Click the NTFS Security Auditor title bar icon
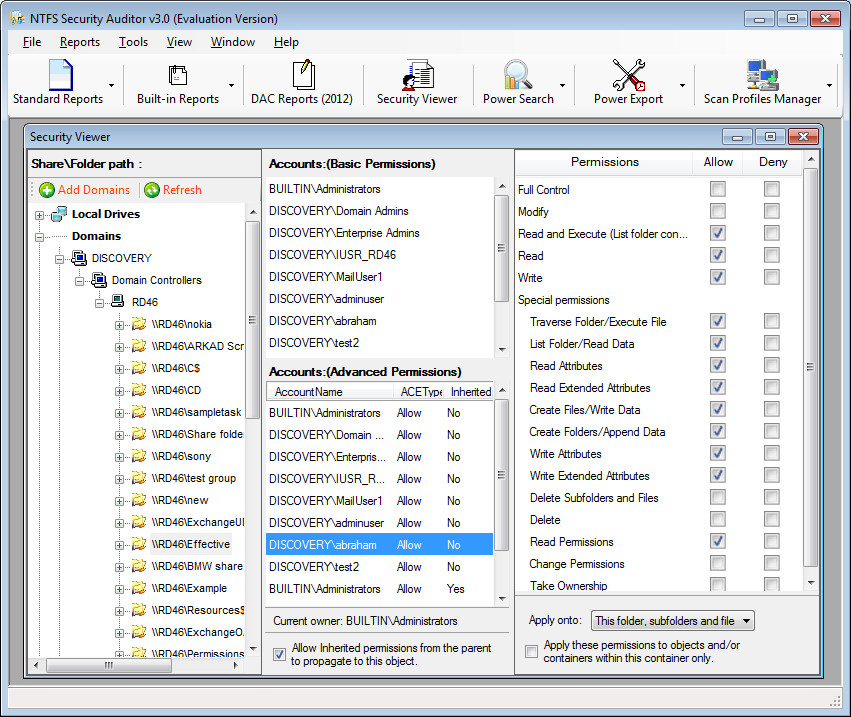The height and width of the screenshot is (717, 851). (17, 18)
